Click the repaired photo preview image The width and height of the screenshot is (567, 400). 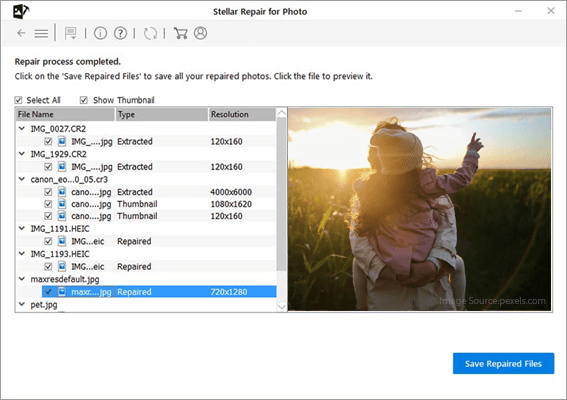(x=420, y=209)
